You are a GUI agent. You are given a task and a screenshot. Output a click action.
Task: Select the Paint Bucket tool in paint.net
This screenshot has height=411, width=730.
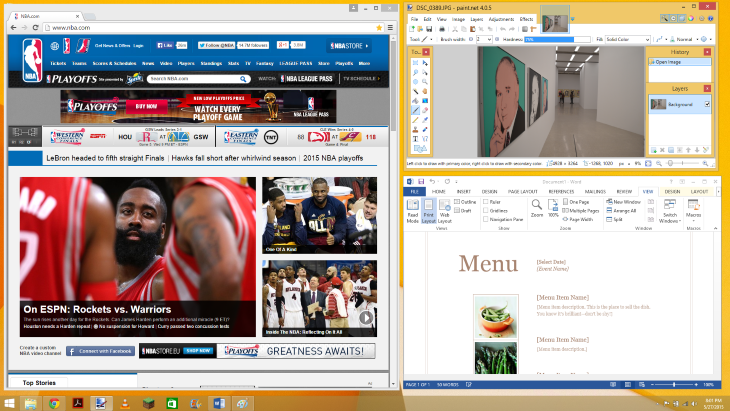coord(415,101)
